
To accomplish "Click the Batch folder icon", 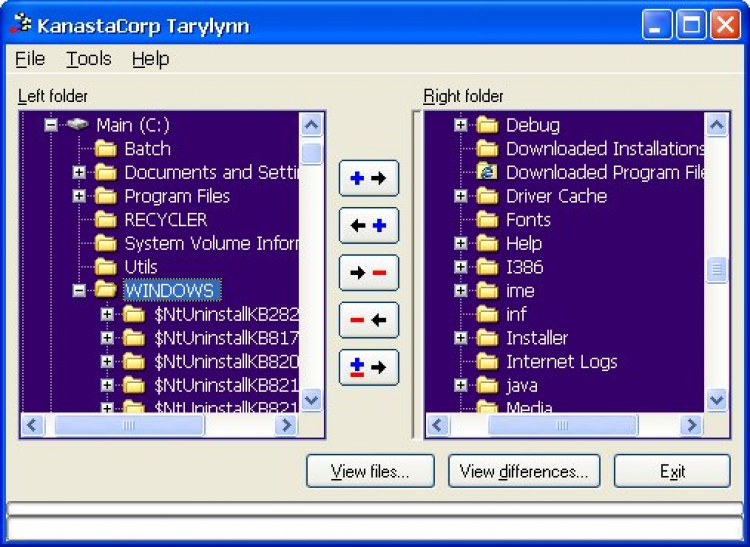I will (106, 149).
